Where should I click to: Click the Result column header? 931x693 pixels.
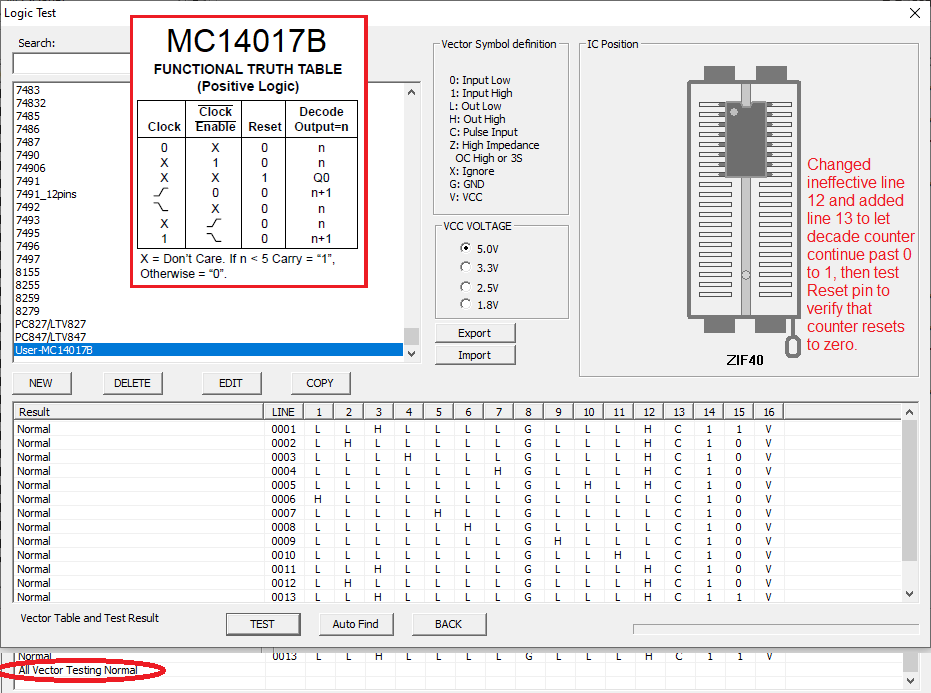tap(138, 412)
